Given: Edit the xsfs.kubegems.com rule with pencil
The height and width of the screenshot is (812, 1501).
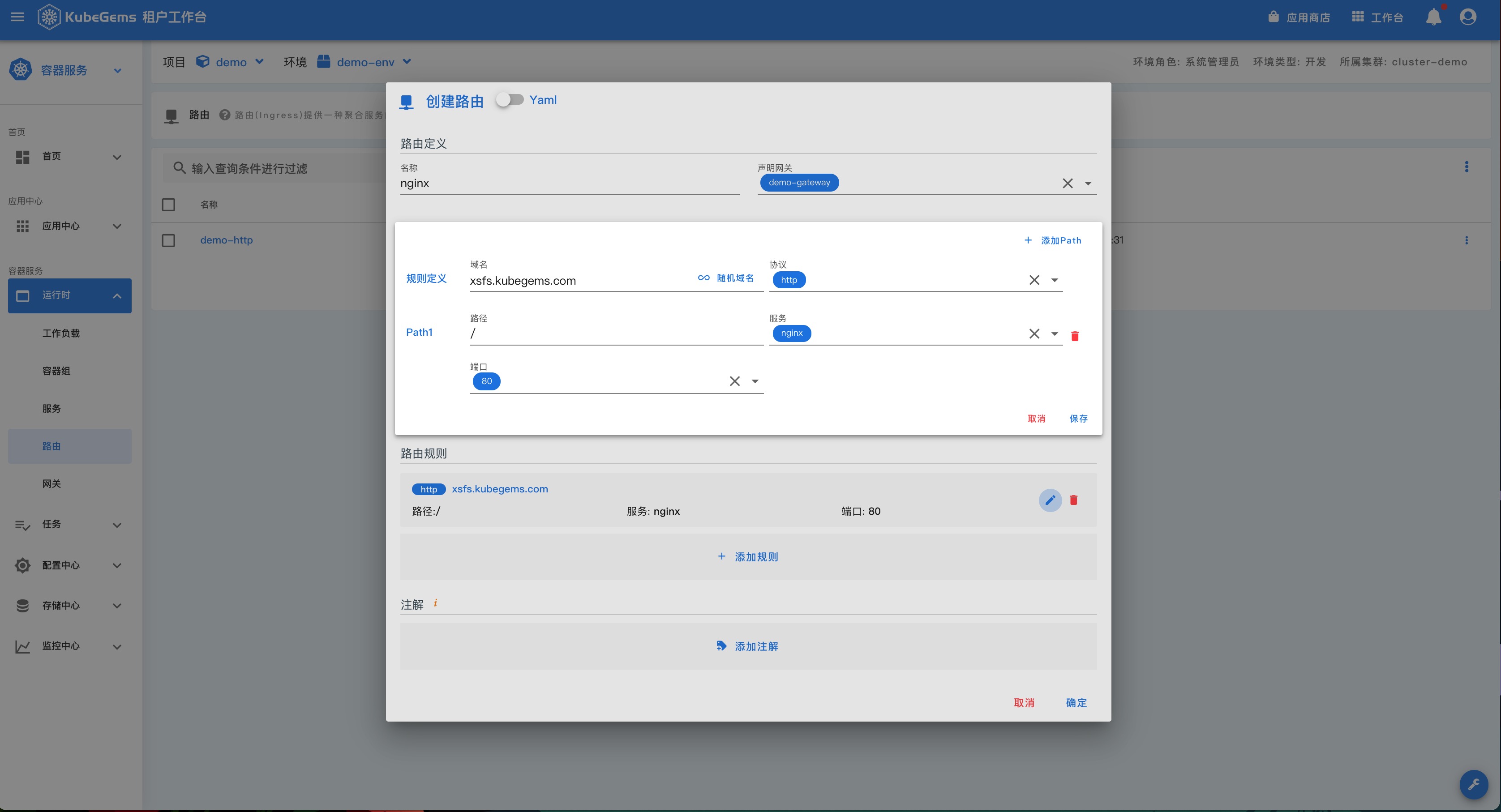Looking at the screenshot, I should pos(1050,500).
